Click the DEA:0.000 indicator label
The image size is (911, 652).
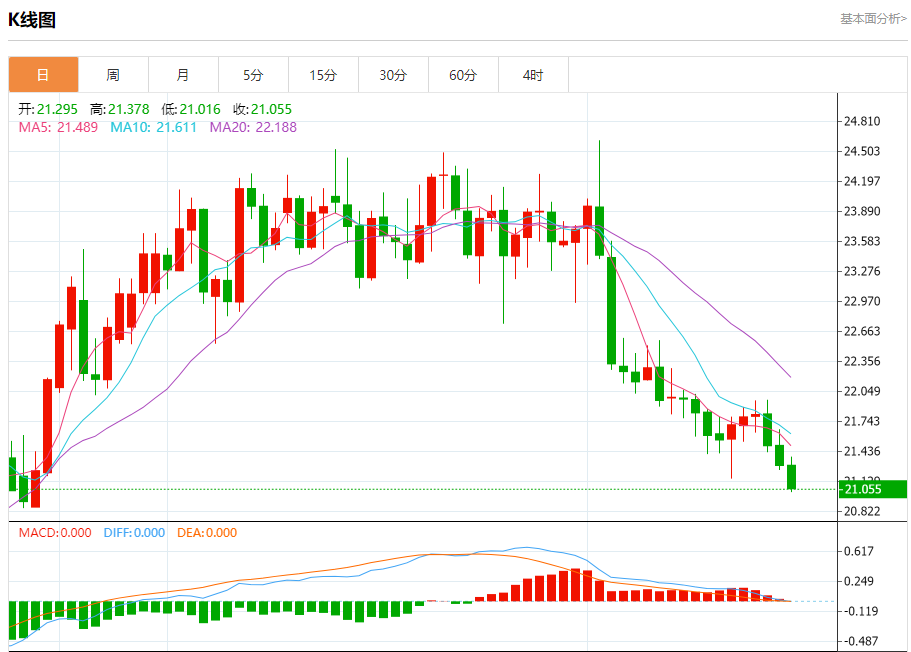tap(207, 533)
